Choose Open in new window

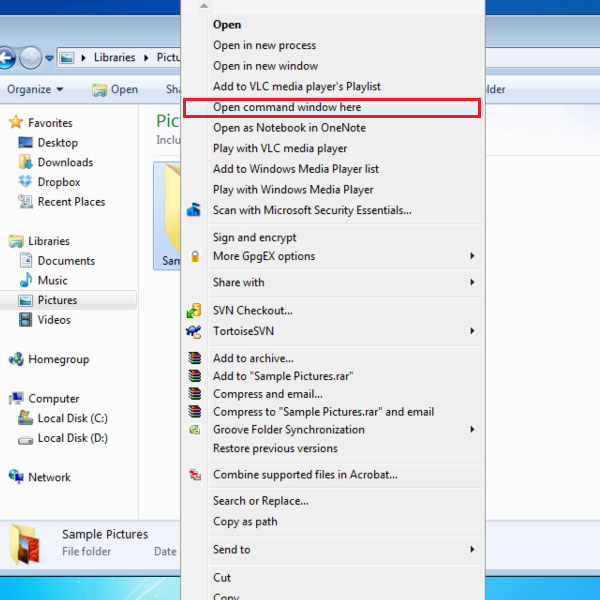click(x=332, y=66)
